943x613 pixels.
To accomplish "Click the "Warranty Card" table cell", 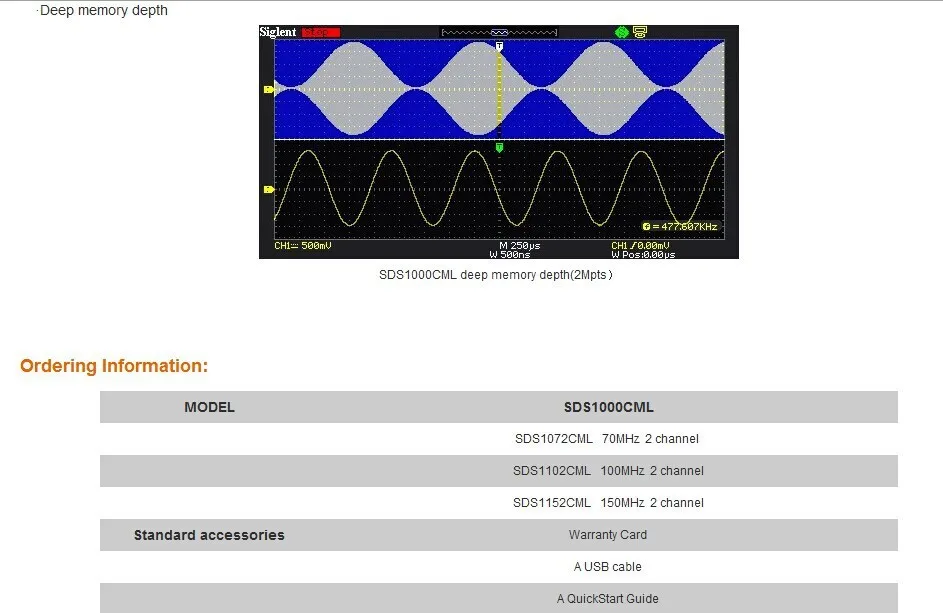I will pyautogui.click(x=607, y=535).
